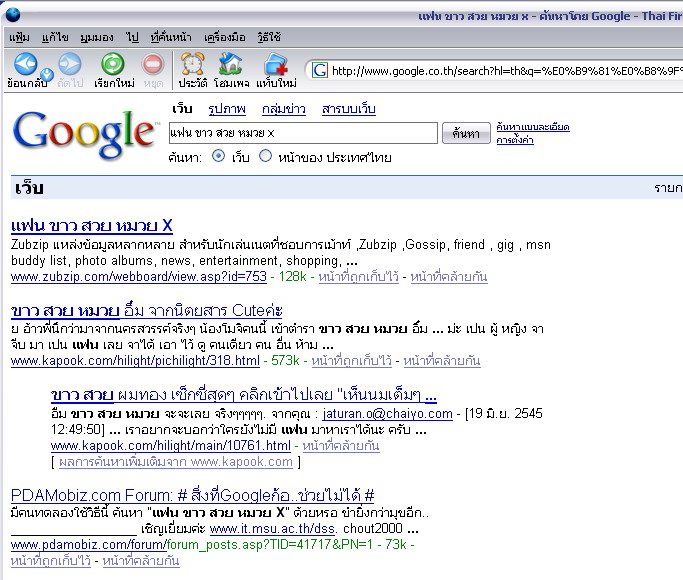Select the เว็บ search radio button
This screenshot has width=683, height=580.
(218, 156)
